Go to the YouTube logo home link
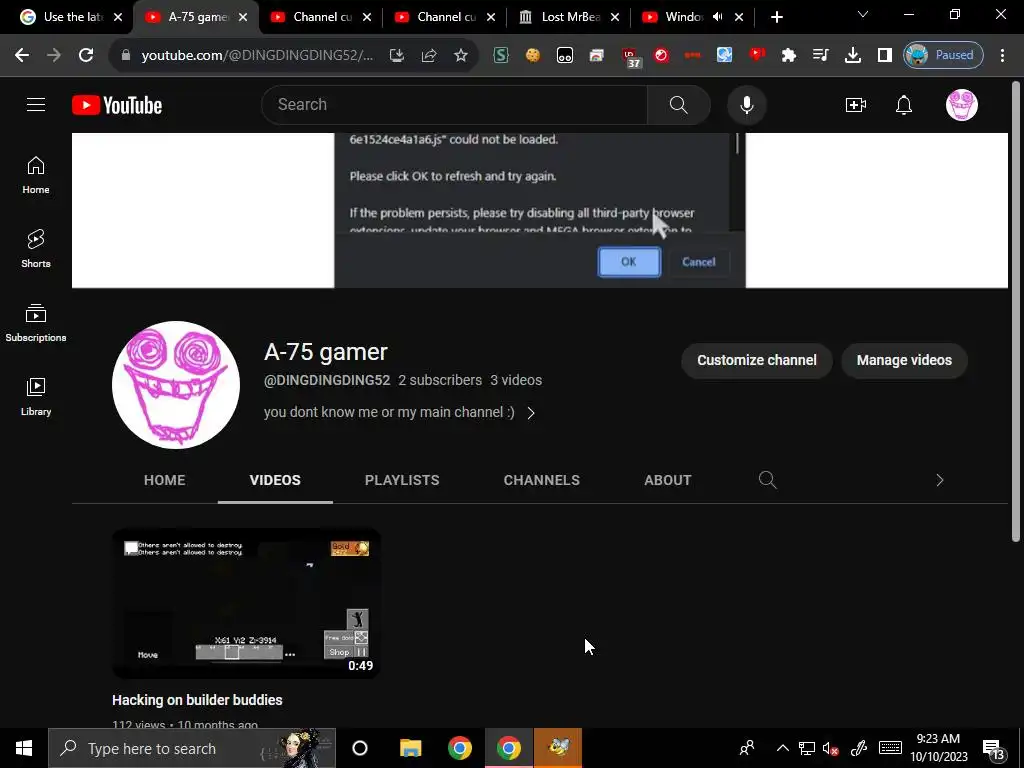 click(x=117, y=105)
